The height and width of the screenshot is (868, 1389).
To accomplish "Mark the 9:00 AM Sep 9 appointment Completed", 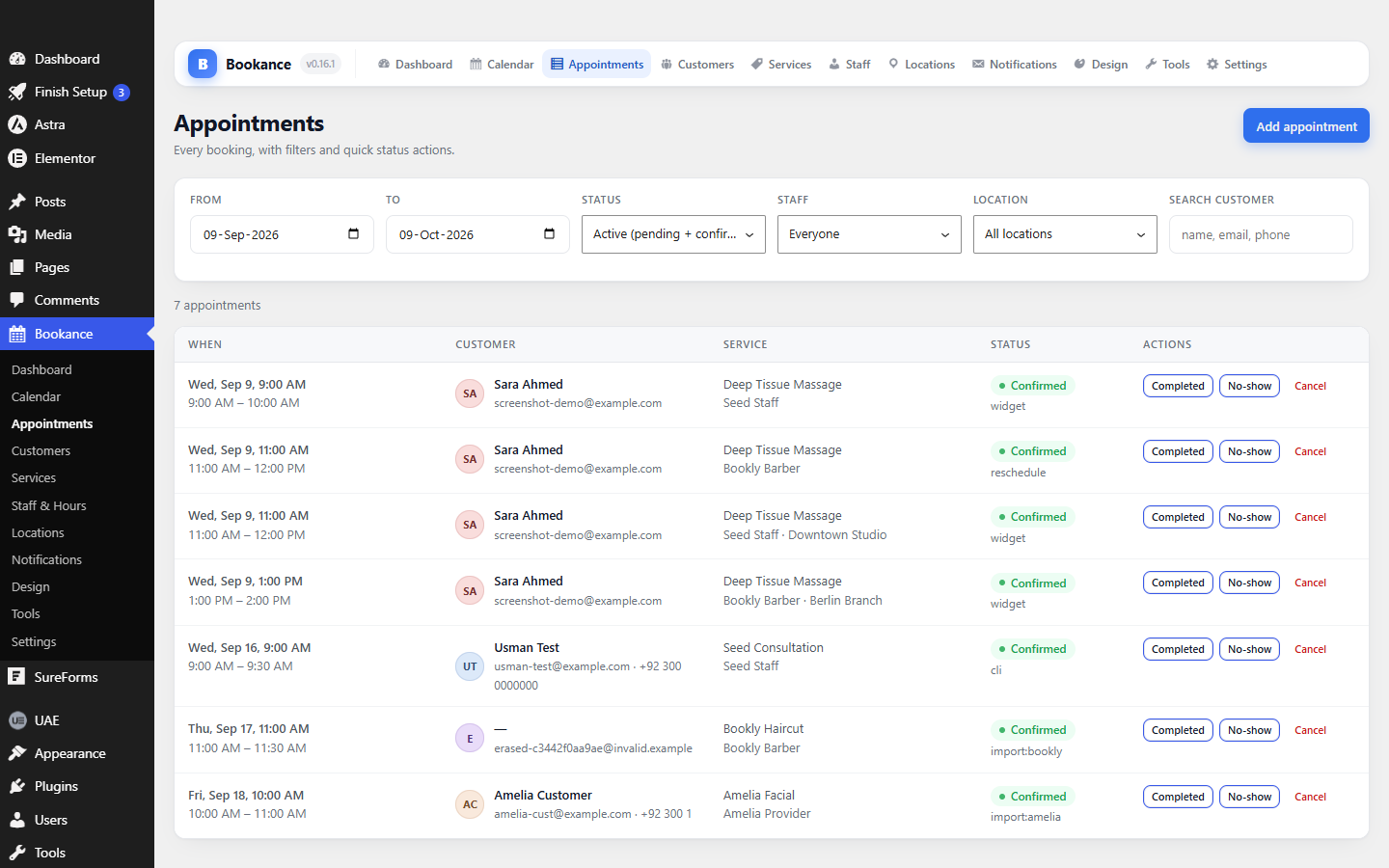I will tap(1178, 386).
